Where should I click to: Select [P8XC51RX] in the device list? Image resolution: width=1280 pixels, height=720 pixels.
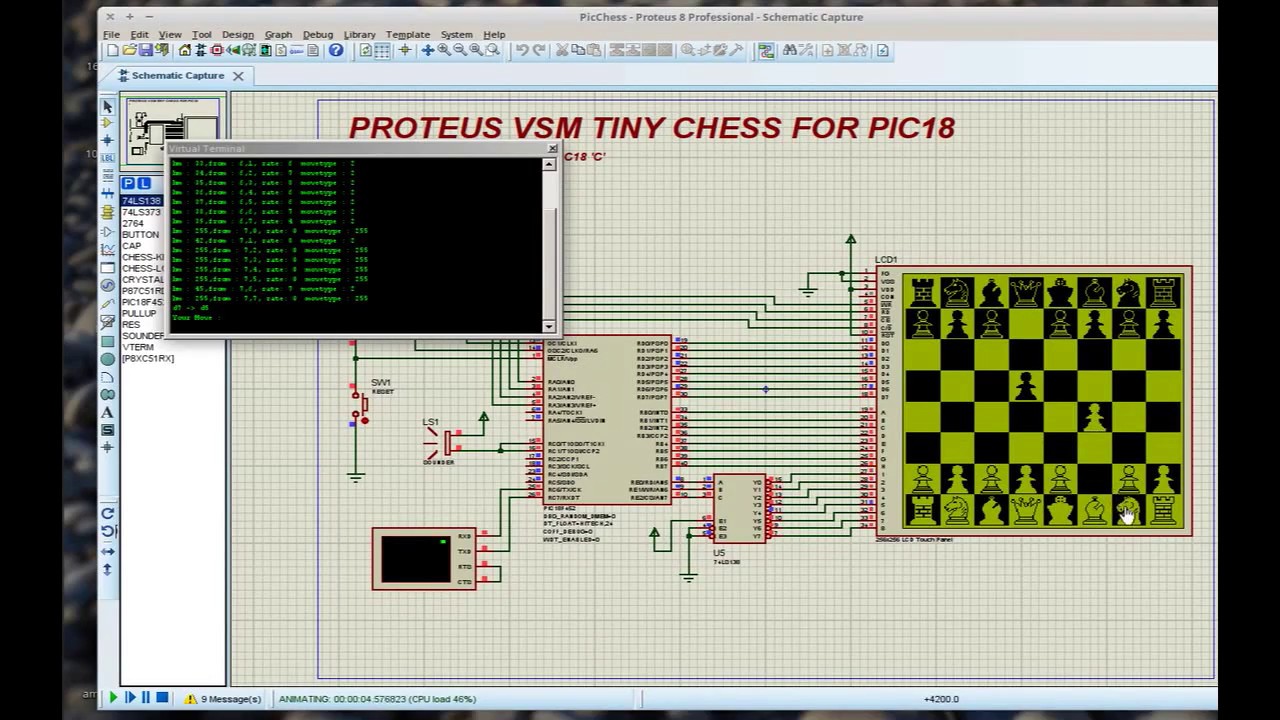pos(147,358)
